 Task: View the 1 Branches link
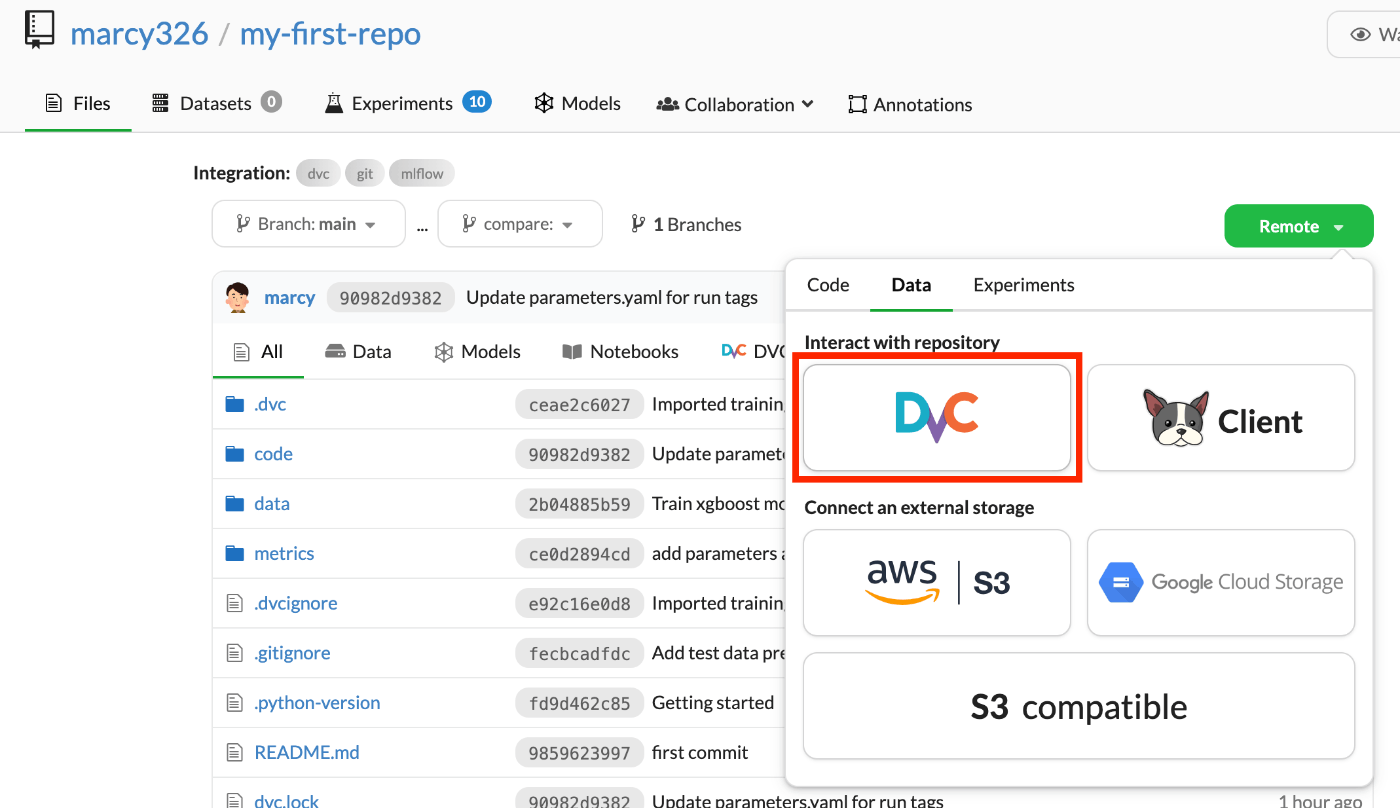point(686,224)
